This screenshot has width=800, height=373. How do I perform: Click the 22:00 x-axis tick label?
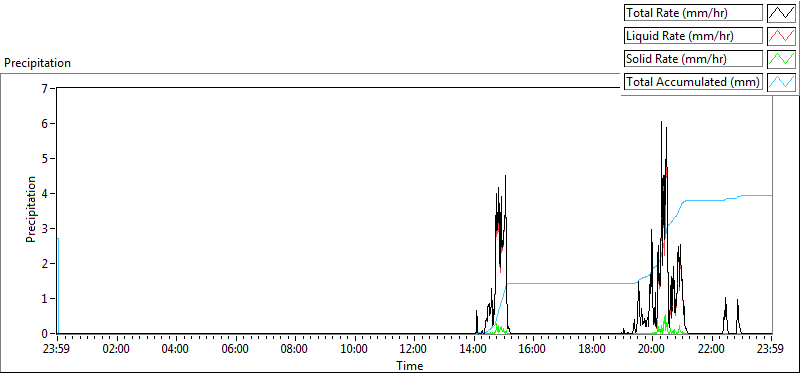pyautogui.click(x=711, y=350)
